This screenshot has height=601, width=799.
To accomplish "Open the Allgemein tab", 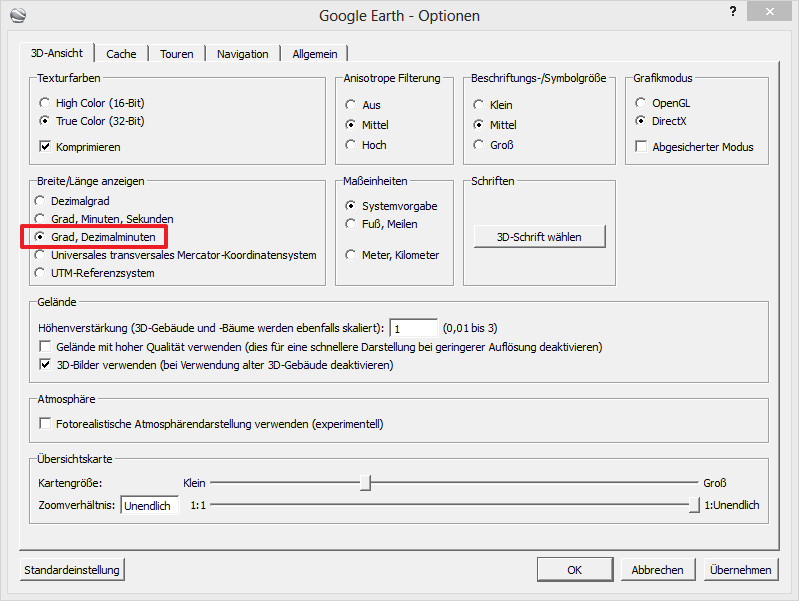I will (x=315, y=54).
